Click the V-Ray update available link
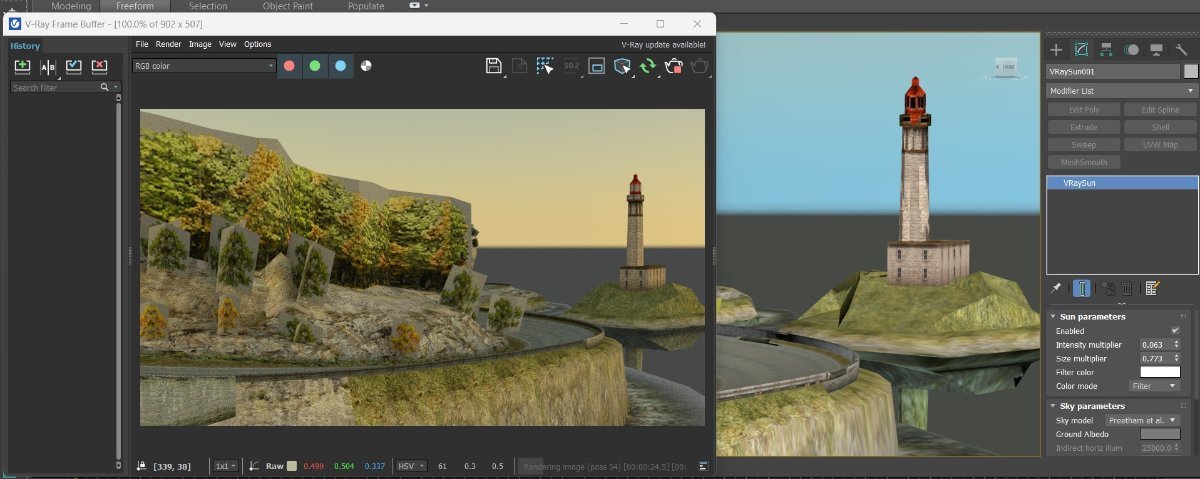The height and width of the screenshot is (479, 1200). click(664, 44)
